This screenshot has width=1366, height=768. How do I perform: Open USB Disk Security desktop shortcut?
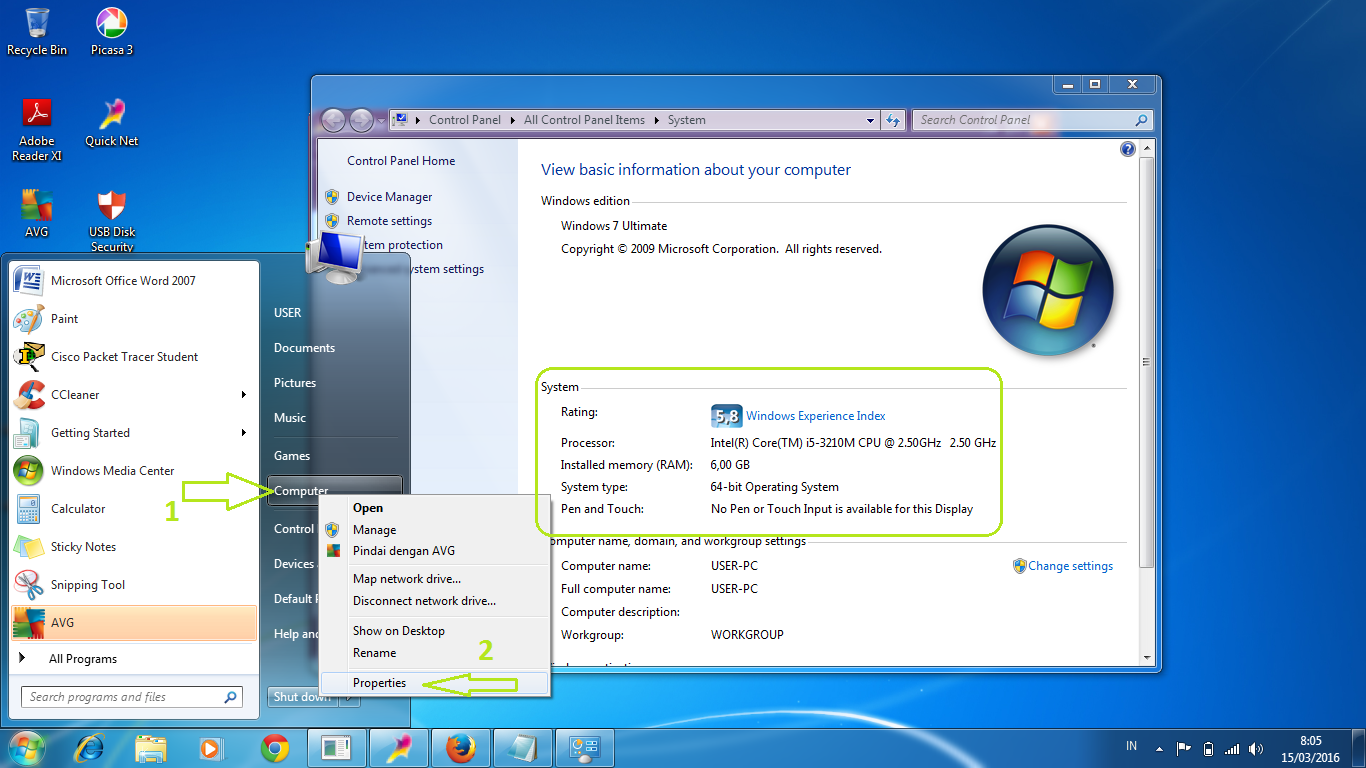tap(111, 221)
